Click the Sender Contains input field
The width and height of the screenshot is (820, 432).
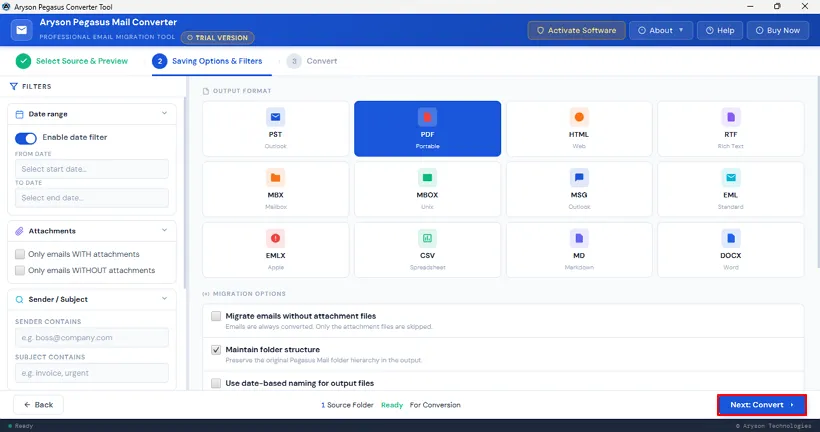pyautogui.click(x=92, y=338)
